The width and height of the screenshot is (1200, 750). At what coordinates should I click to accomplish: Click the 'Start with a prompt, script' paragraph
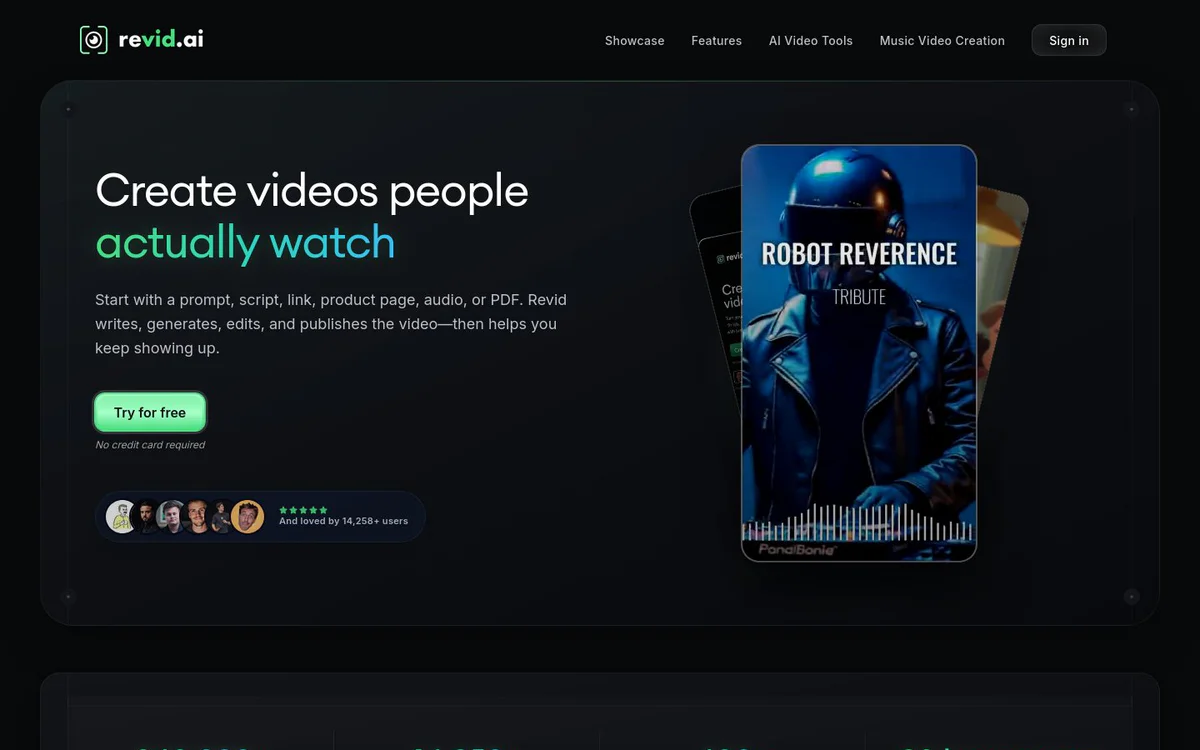pos(331,324)
